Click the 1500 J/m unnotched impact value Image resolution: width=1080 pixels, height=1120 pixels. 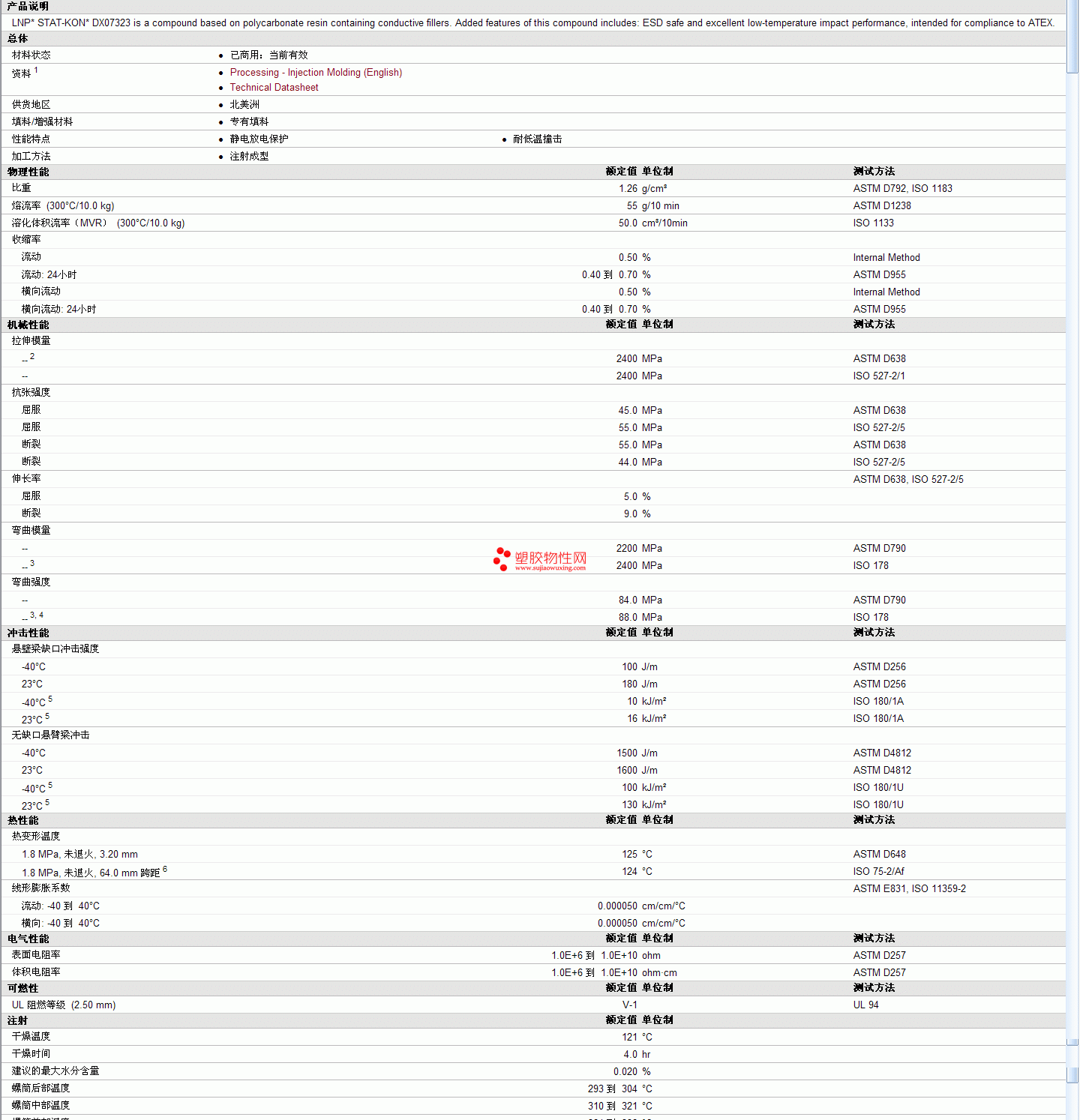637,753
